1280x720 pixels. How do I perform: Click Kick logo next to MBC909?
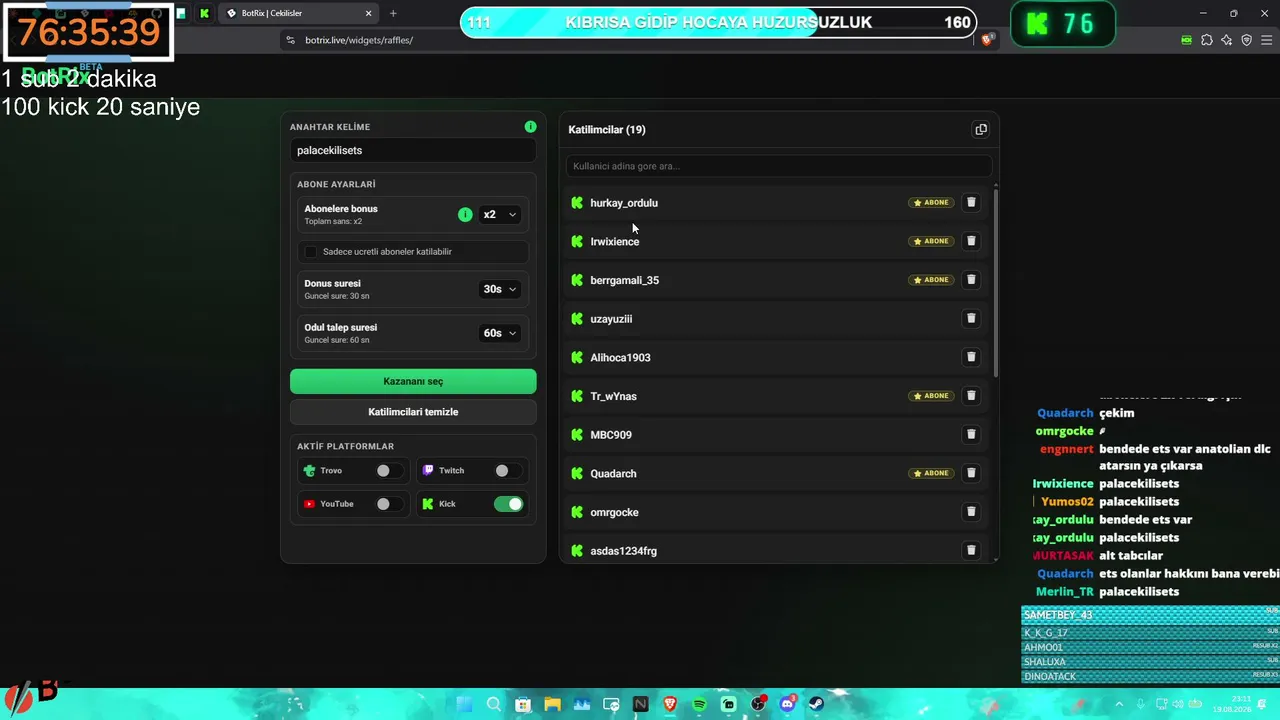coord(577,435)
